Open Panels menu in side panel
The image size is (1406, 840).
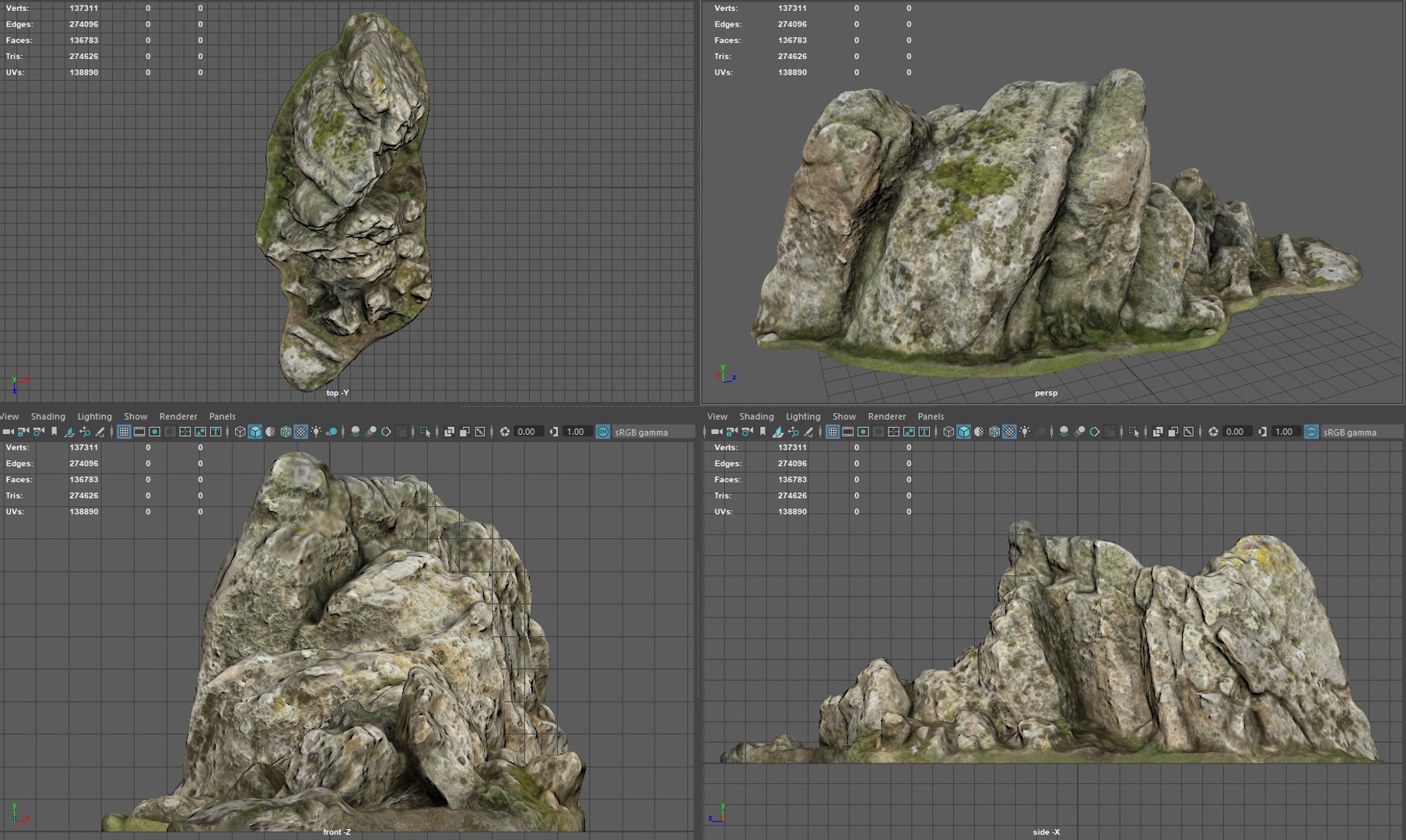click(x=931, y=416)
